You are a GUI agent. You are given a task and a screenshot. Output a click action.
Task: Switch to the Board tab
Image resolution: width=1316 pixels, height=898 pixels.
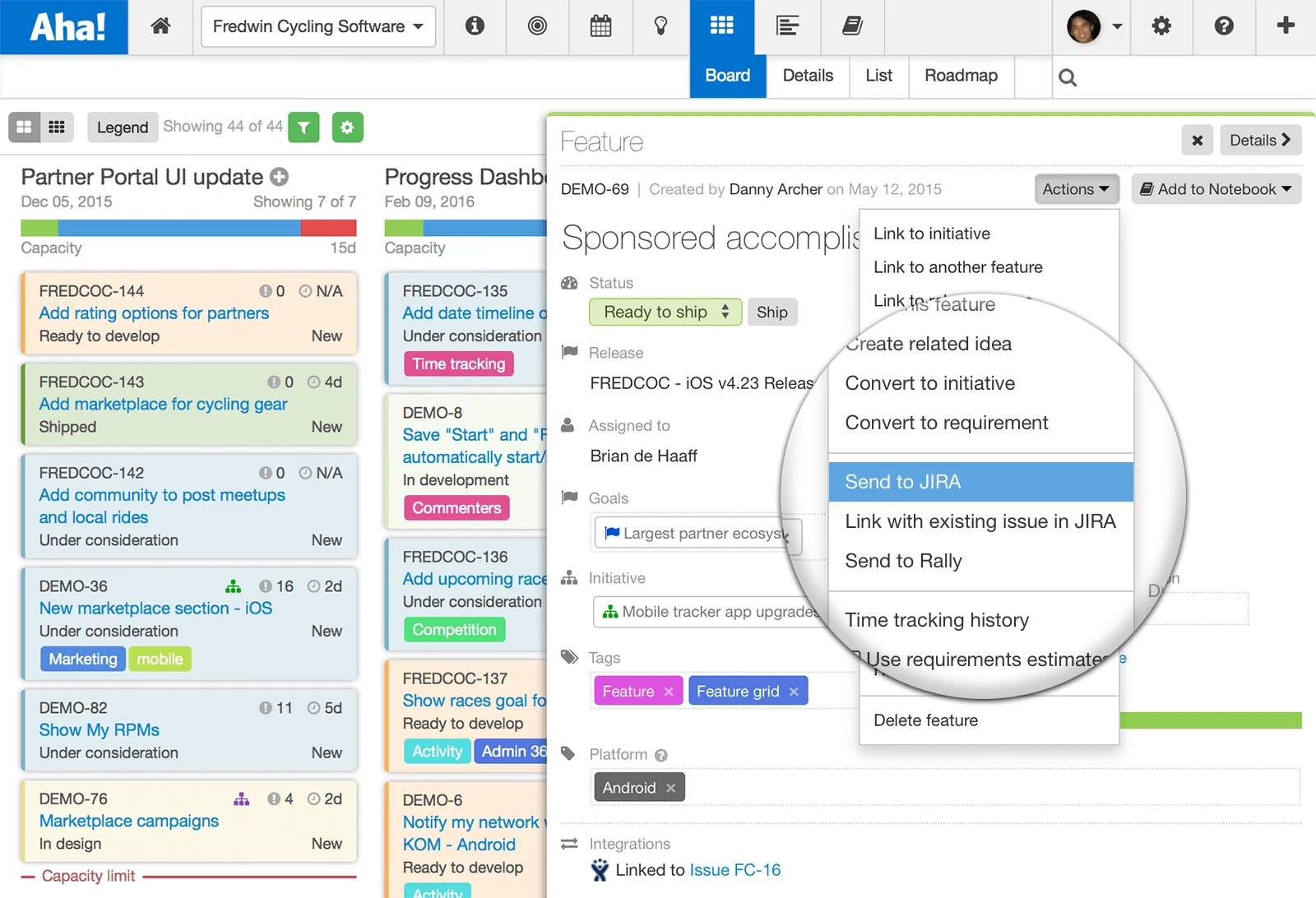(x=728, y=76)
